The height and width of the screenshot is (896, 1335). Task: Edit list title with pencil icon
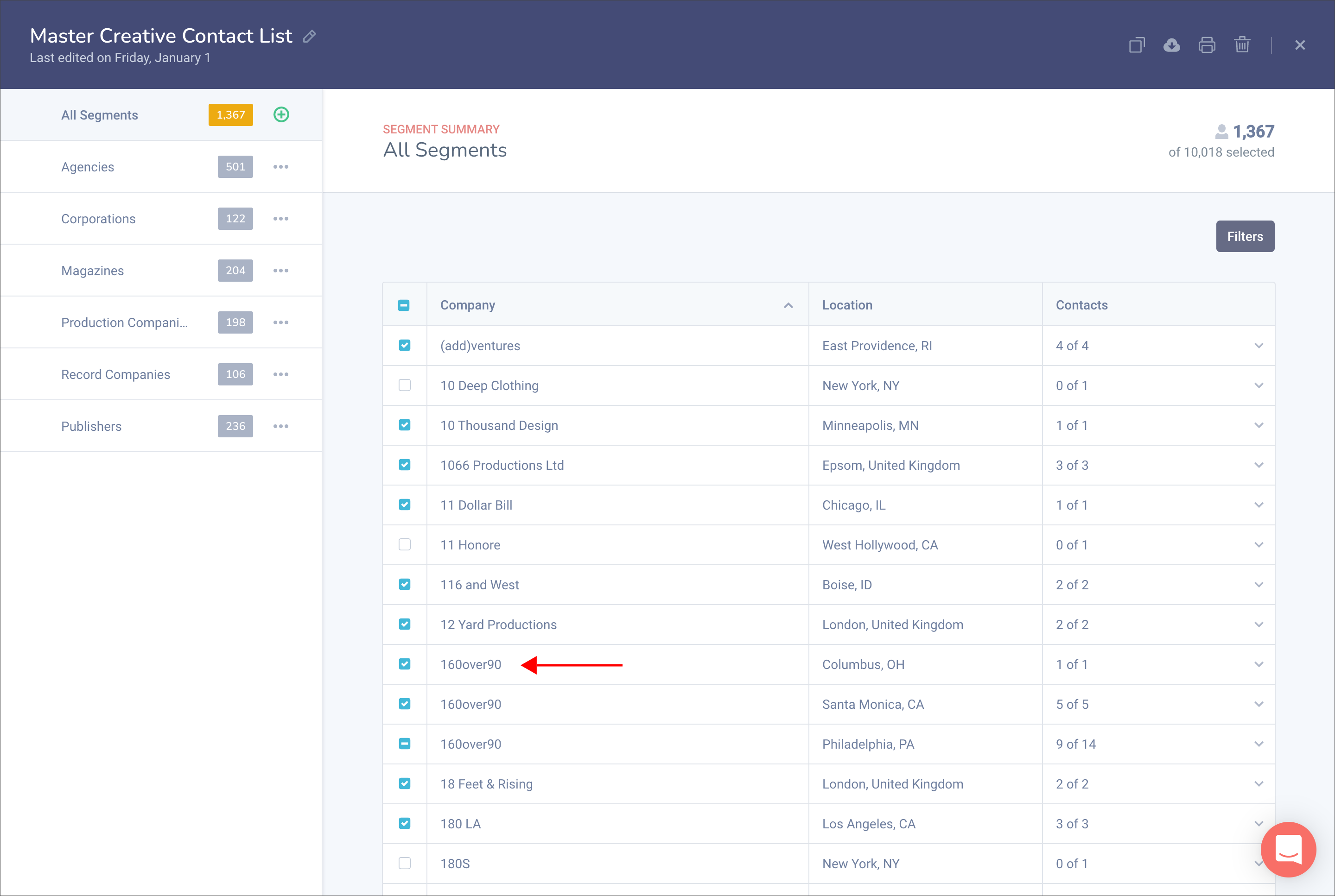click(x=309, y=37)
